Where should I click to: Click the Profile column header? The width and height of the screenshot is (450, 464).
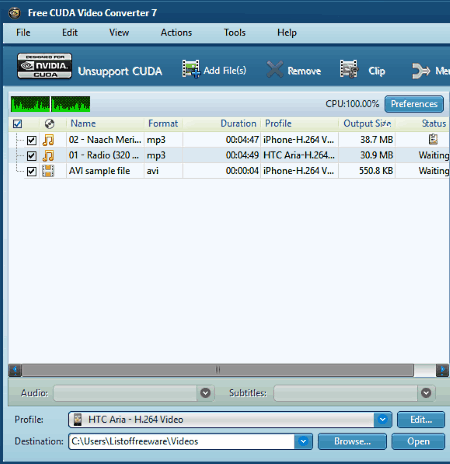click(x=278, y=124)
